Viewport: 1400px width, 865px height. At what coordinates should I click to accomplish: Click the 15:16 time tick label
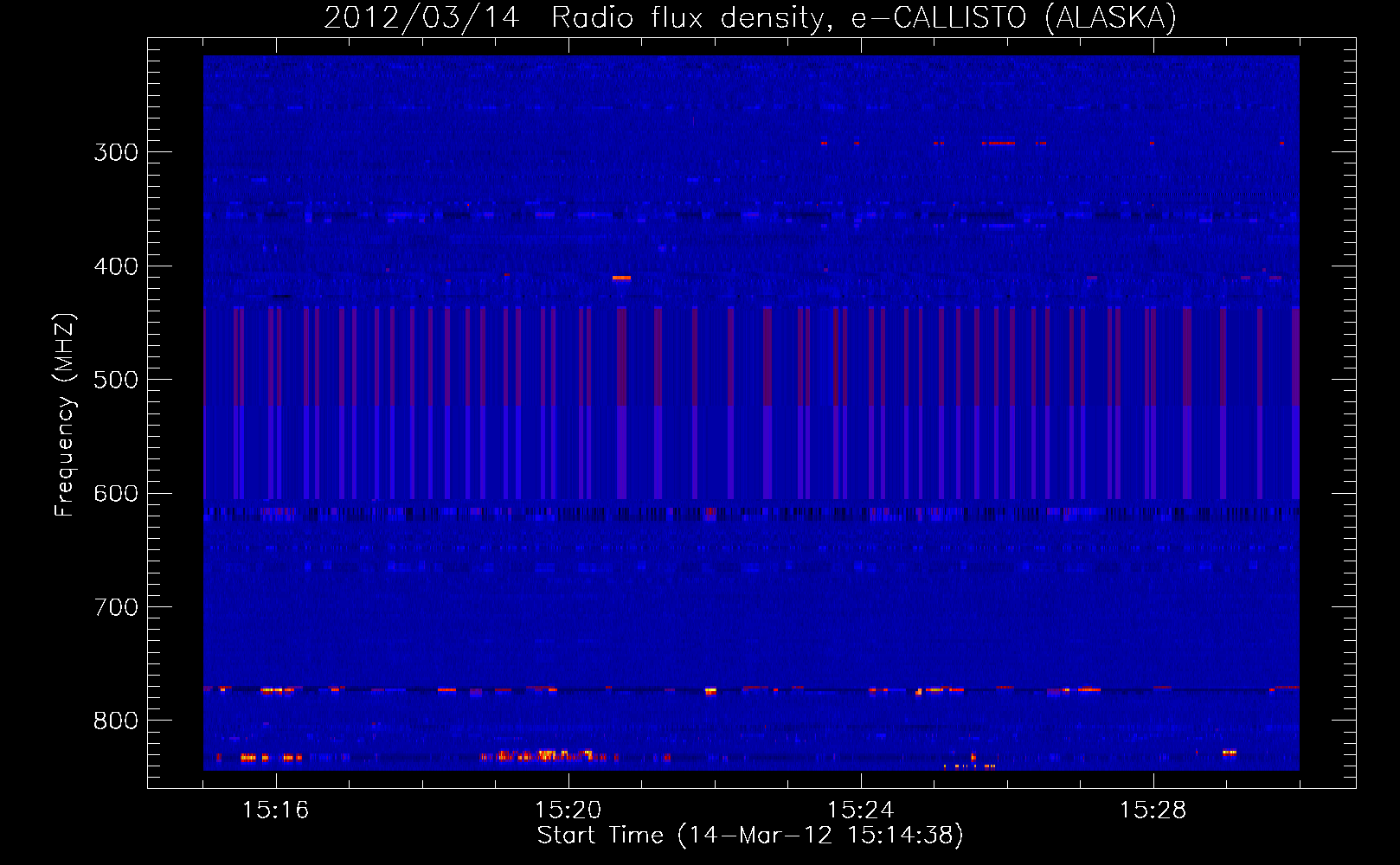276,810
